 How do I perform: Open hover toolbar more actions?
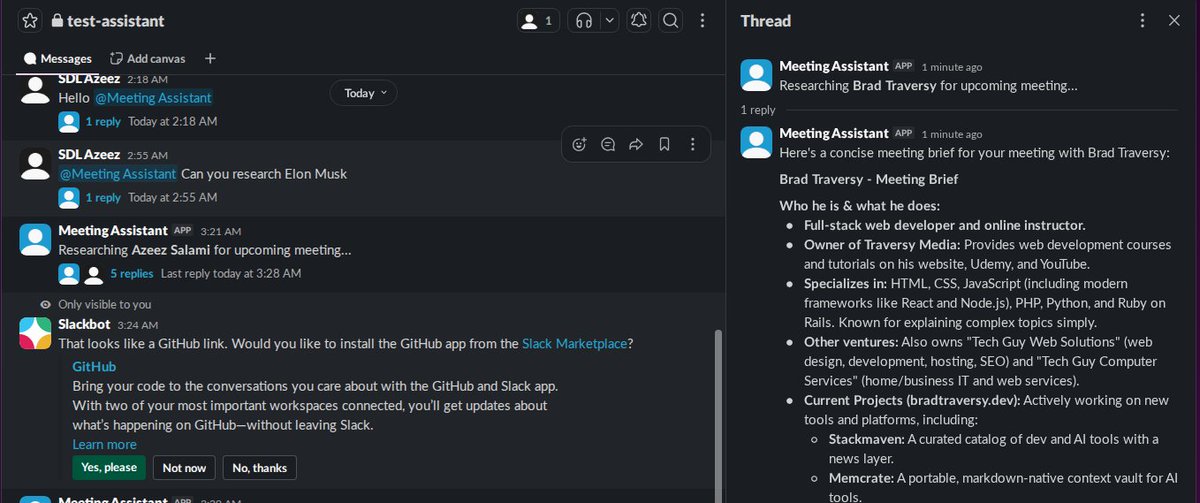(x=692, y=144)
